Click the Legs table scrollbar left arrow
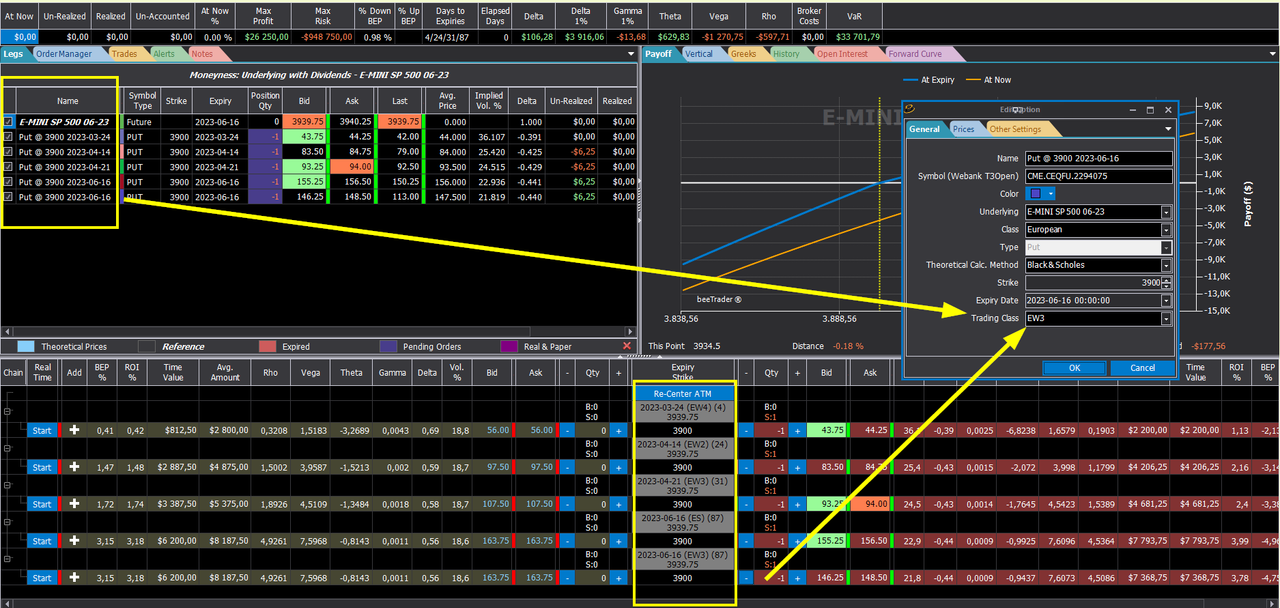 click(x=6, y=331)
